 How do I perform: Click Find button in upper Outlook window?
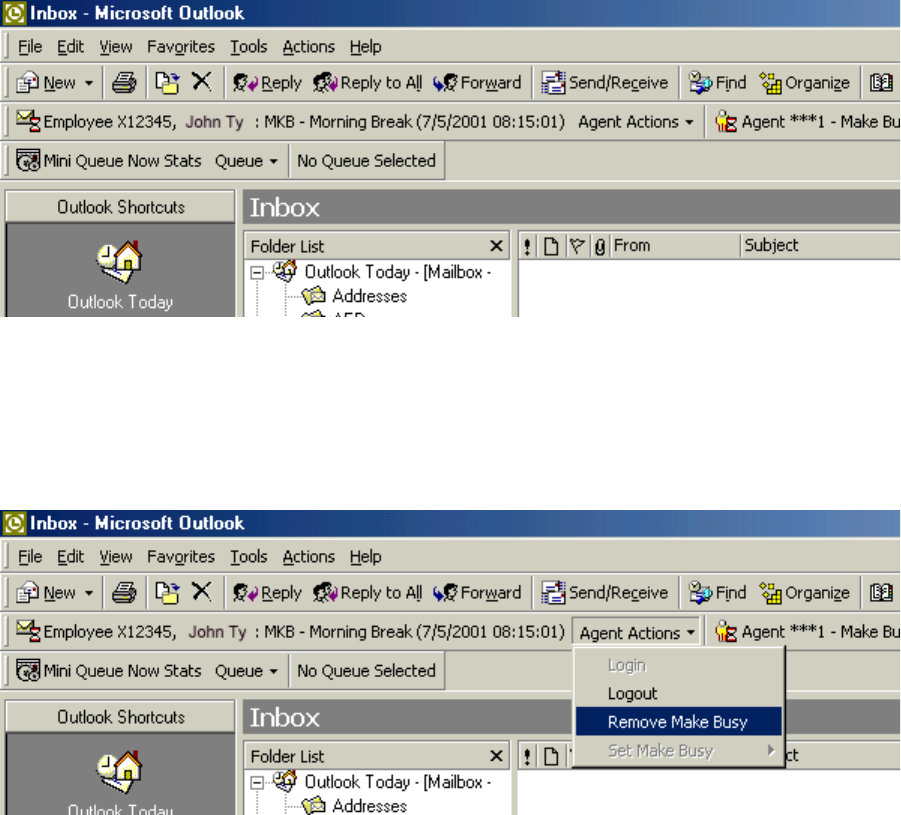(717, 83)
